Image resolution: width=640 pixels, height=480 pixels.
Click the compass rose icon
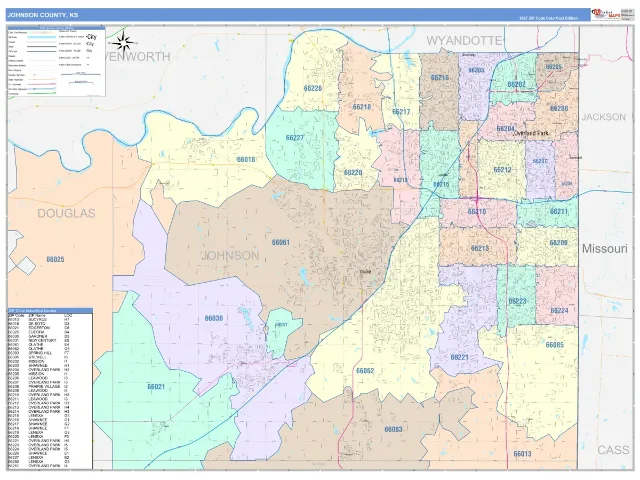(123, 42)
